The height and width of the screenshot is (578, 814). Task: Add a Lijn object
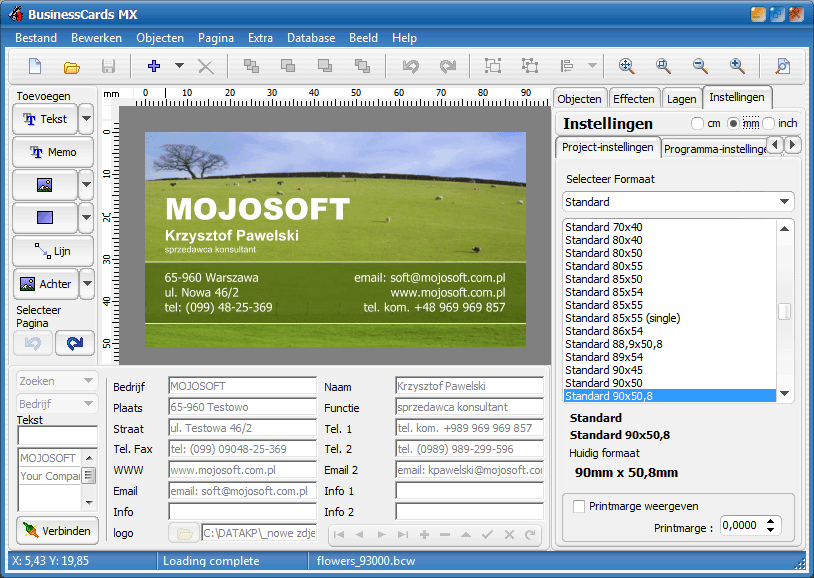53,251
